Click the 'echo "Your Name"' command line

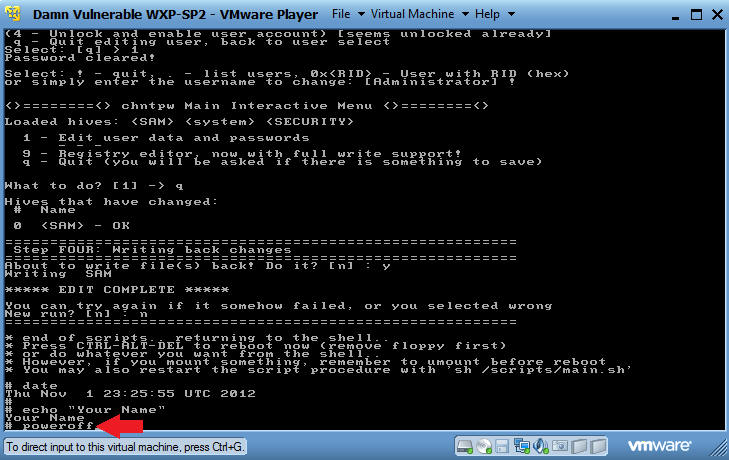click(85, 410)
